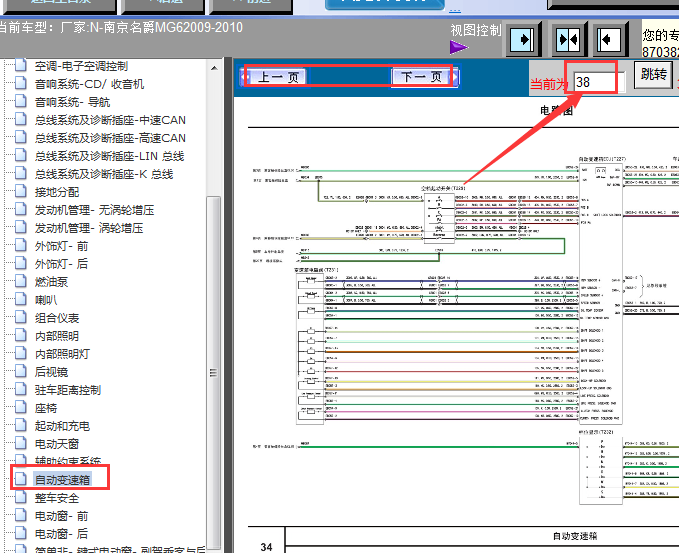
Task: Select 总线系统及诊断插座-LIN 总线
Action: coord(110,156)
